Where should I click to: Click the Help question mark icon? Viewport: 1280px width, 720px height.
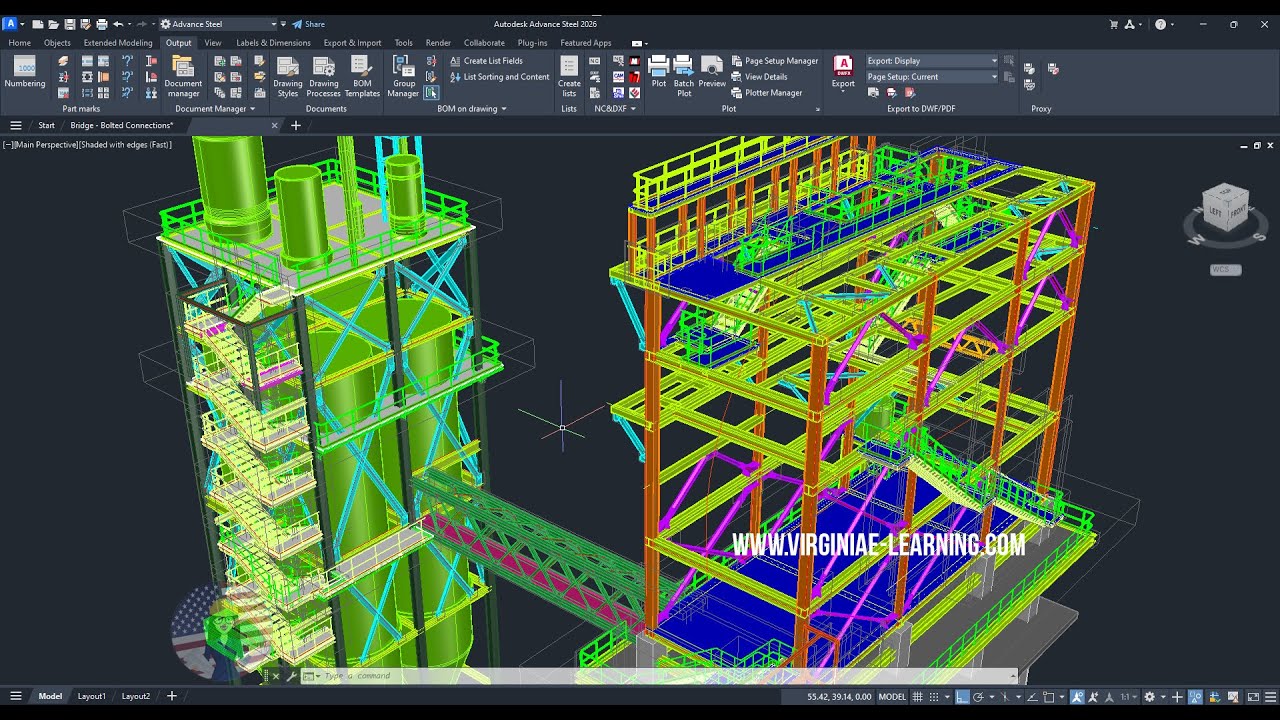tap(1160, 24)
